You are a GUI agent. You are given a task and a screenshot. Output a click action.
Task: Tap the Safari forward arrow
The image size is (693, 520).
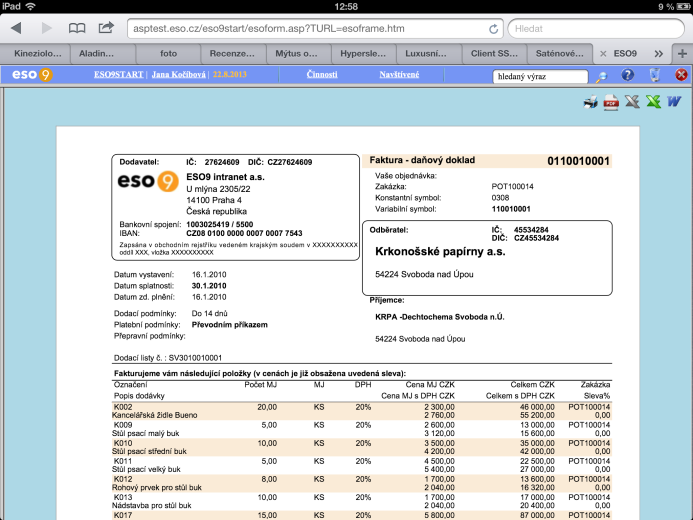(46, 29)
